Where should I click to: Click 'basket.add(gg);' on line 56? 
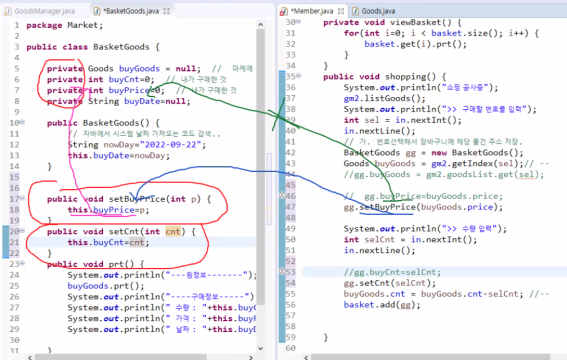(382, 305)
